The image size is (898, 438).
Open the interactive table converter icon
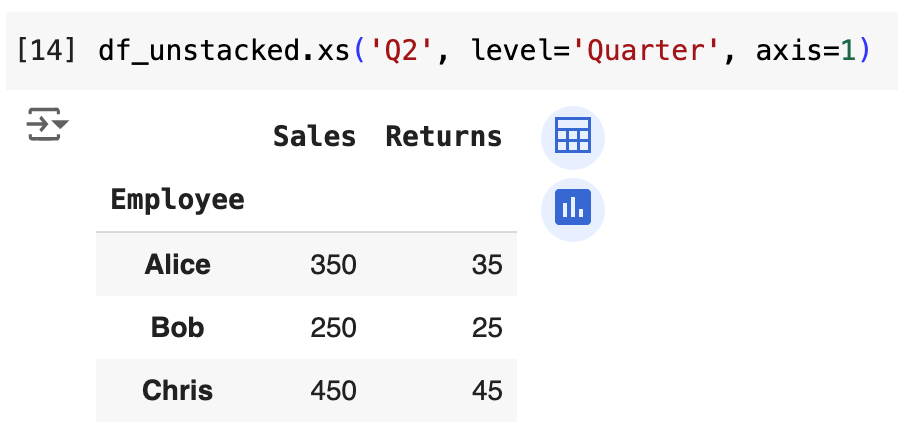573,136
